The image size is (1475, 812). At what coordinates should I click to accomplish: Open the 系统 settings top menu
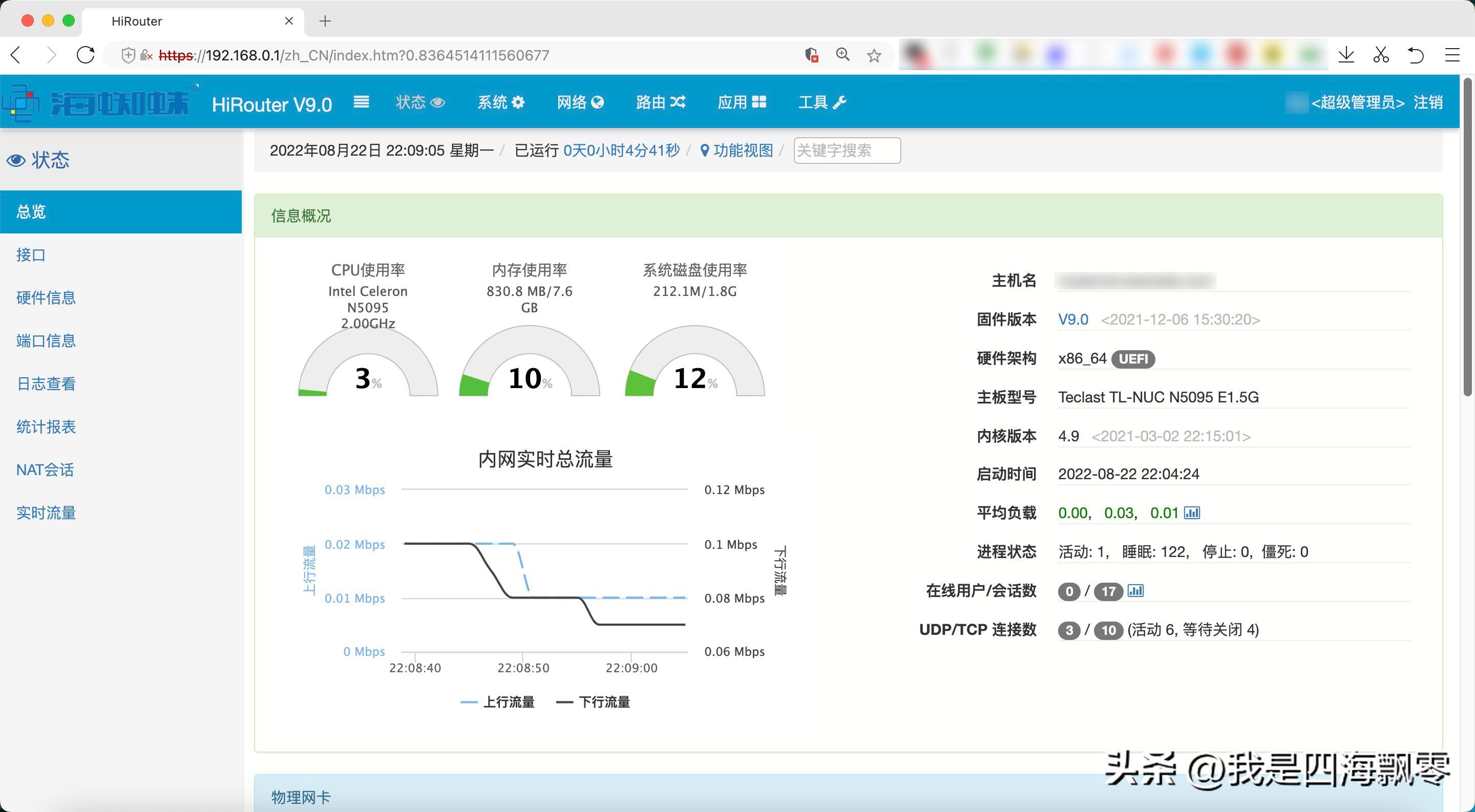point(500,102)
